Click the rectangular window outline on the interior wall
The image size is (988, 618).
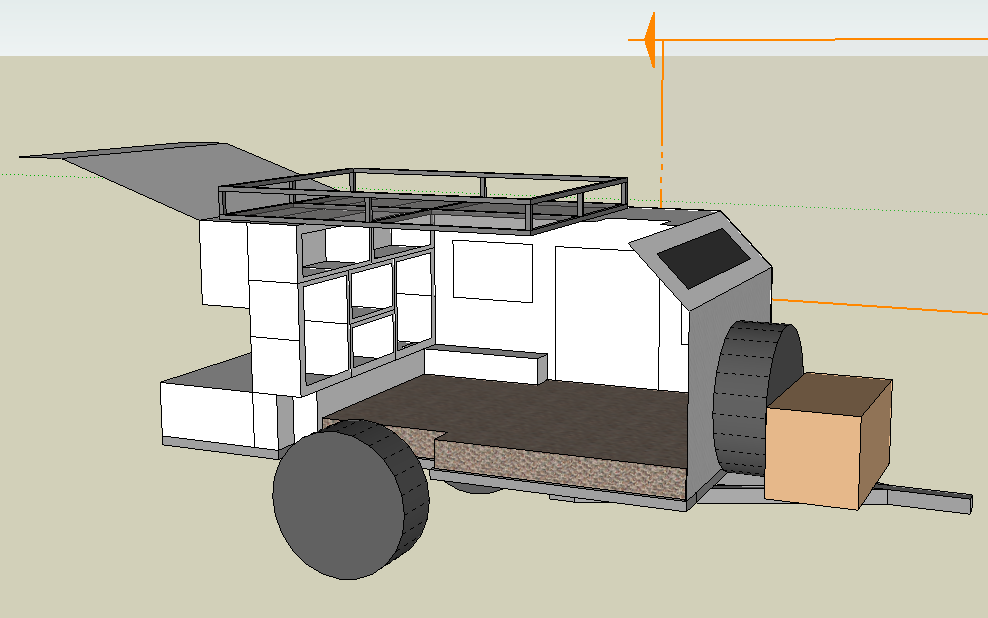tap(493, 271)
